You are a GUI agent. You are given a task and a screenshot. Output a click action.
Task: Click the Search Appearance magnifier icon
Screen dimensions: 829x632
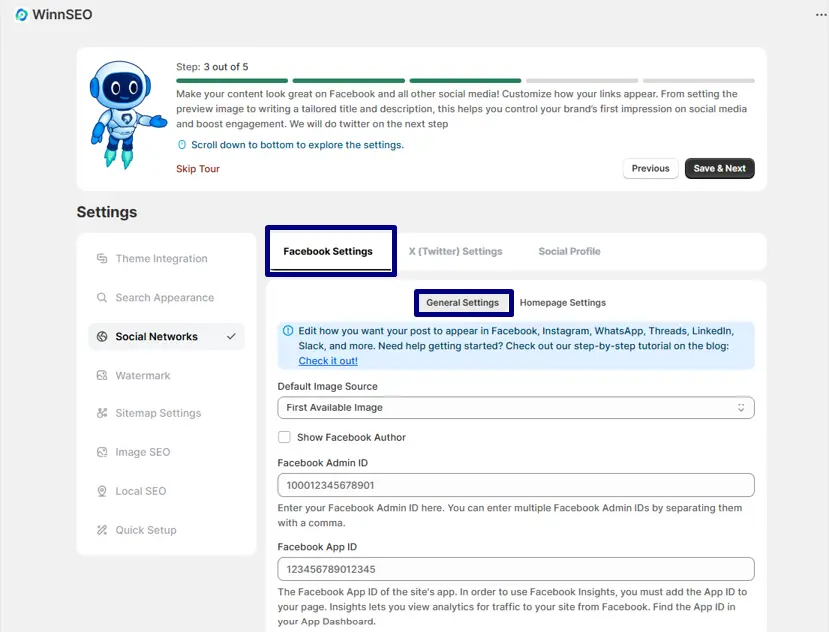point(102,298)
